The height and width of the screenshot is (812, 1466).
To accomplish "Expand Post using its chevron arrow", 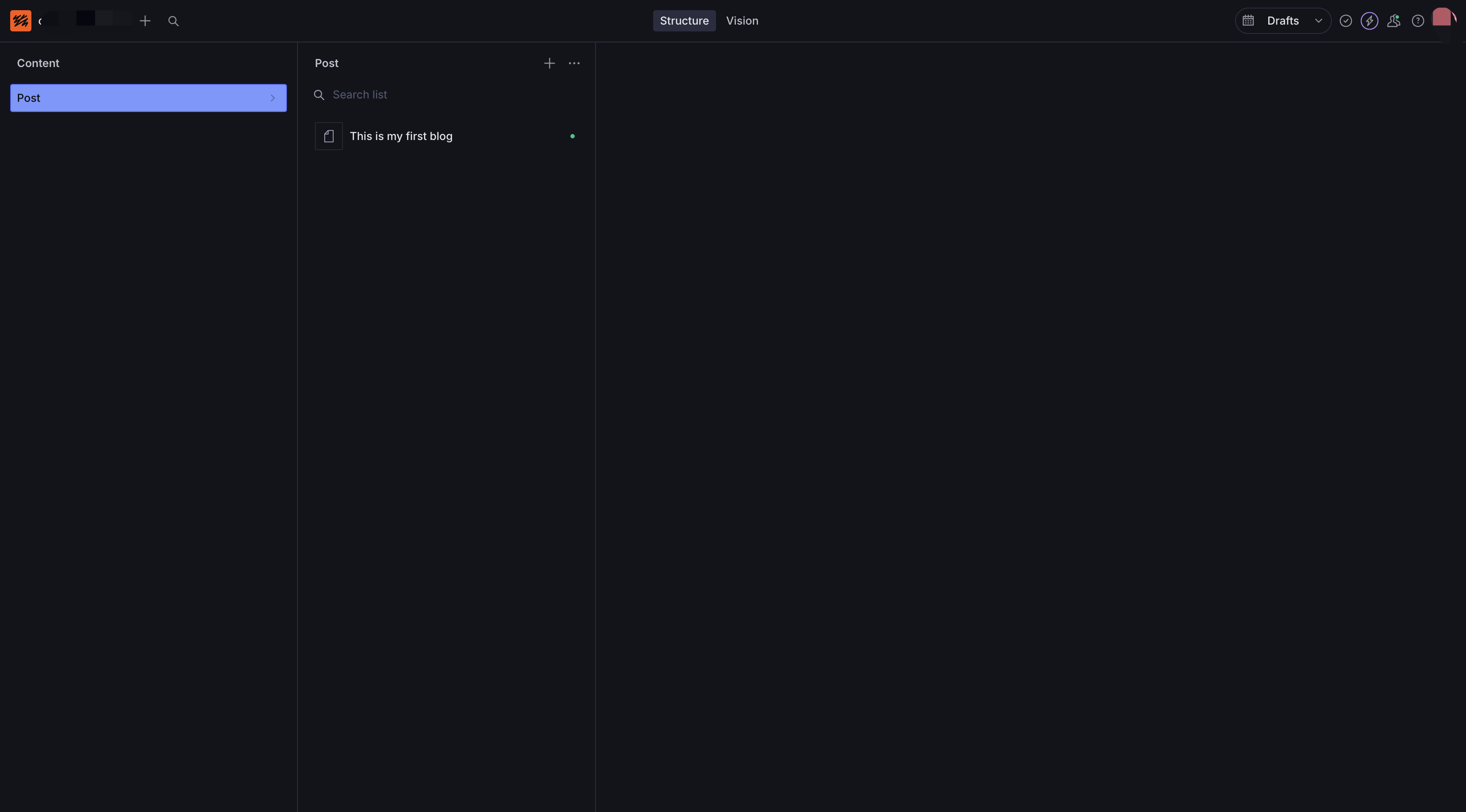I will point(272,98).
